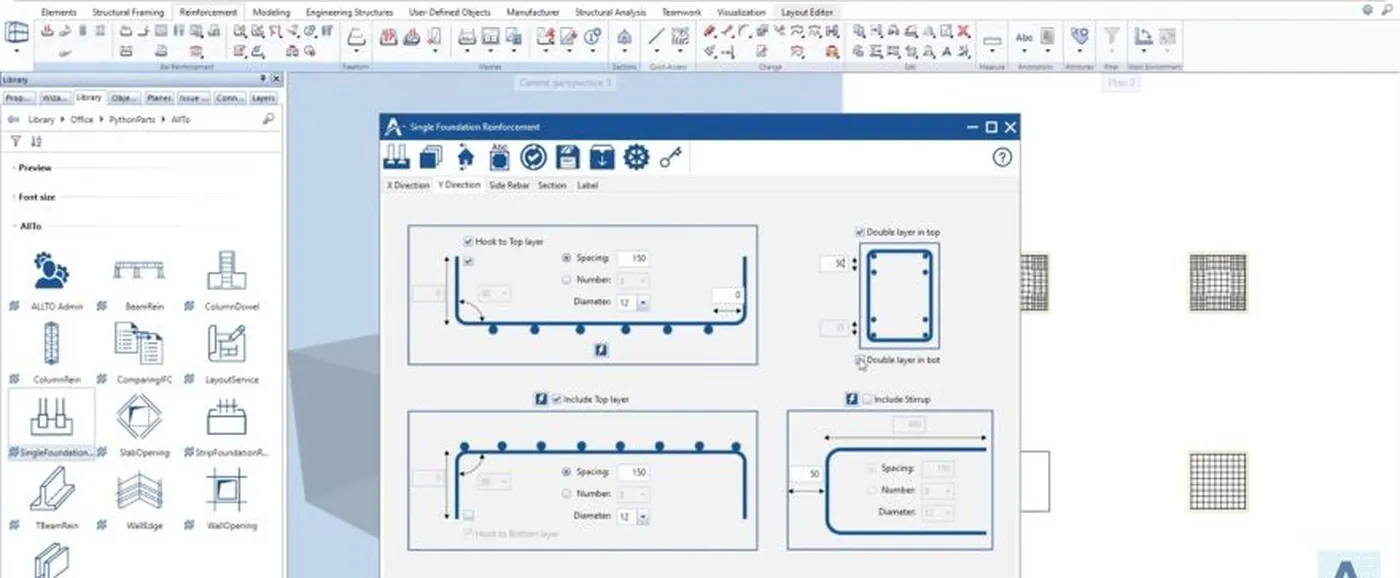Screen dimensions: 1400x578
Task: Toggle the Hook to Top layer checkbox
Action: [x=468, y=241]
